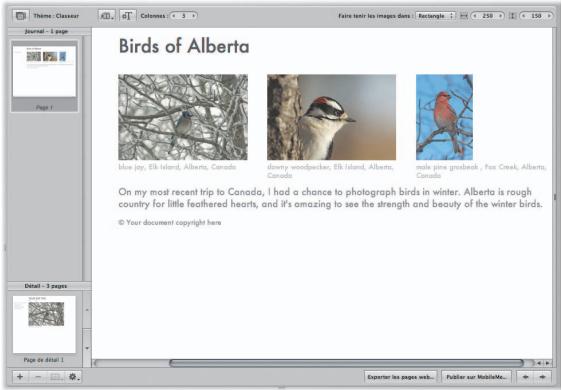Viewport: 562px width, 390px height.
Task: Click the detail pane down arrow
Action: pyautogui.click(x=87, y=348)
